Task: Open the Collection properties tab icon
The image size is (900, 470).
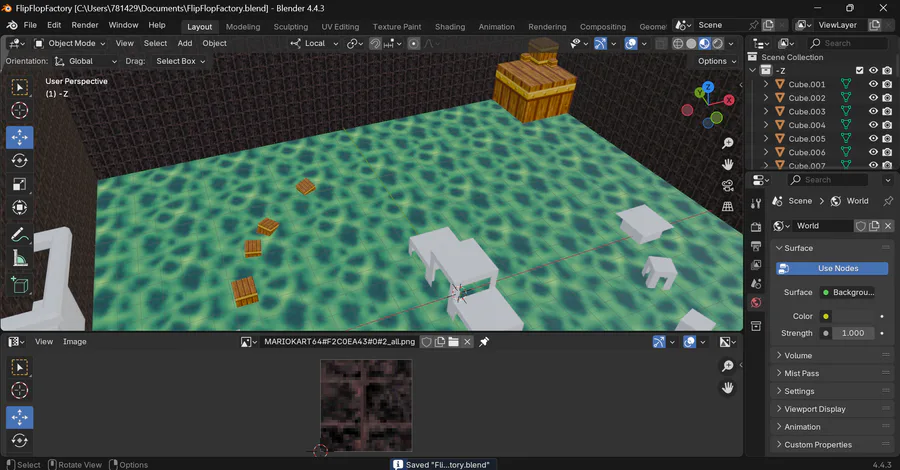Action: pos(756,326)
